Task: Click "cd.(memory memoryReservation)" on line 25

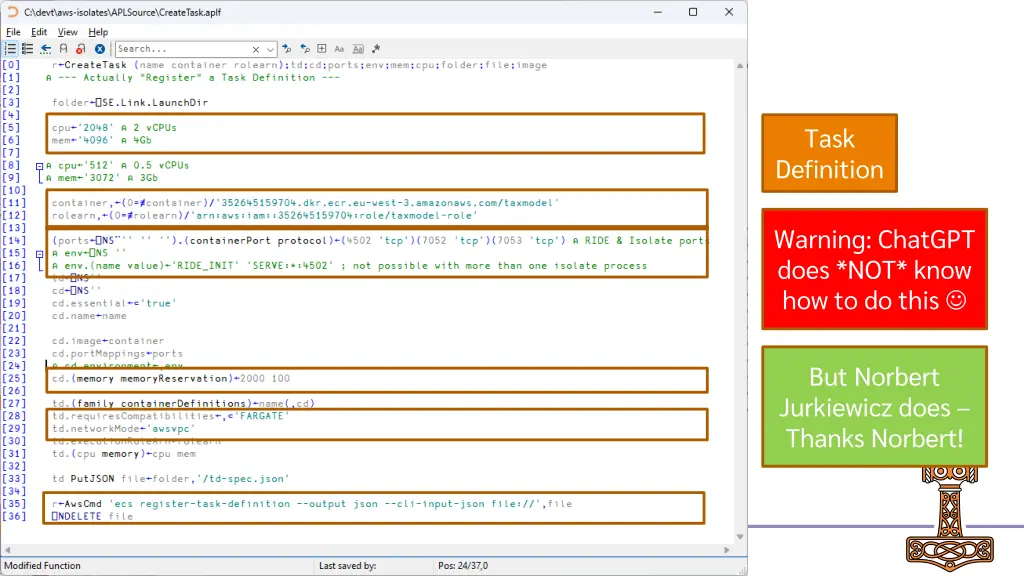Action: click(x=142, y=379)
